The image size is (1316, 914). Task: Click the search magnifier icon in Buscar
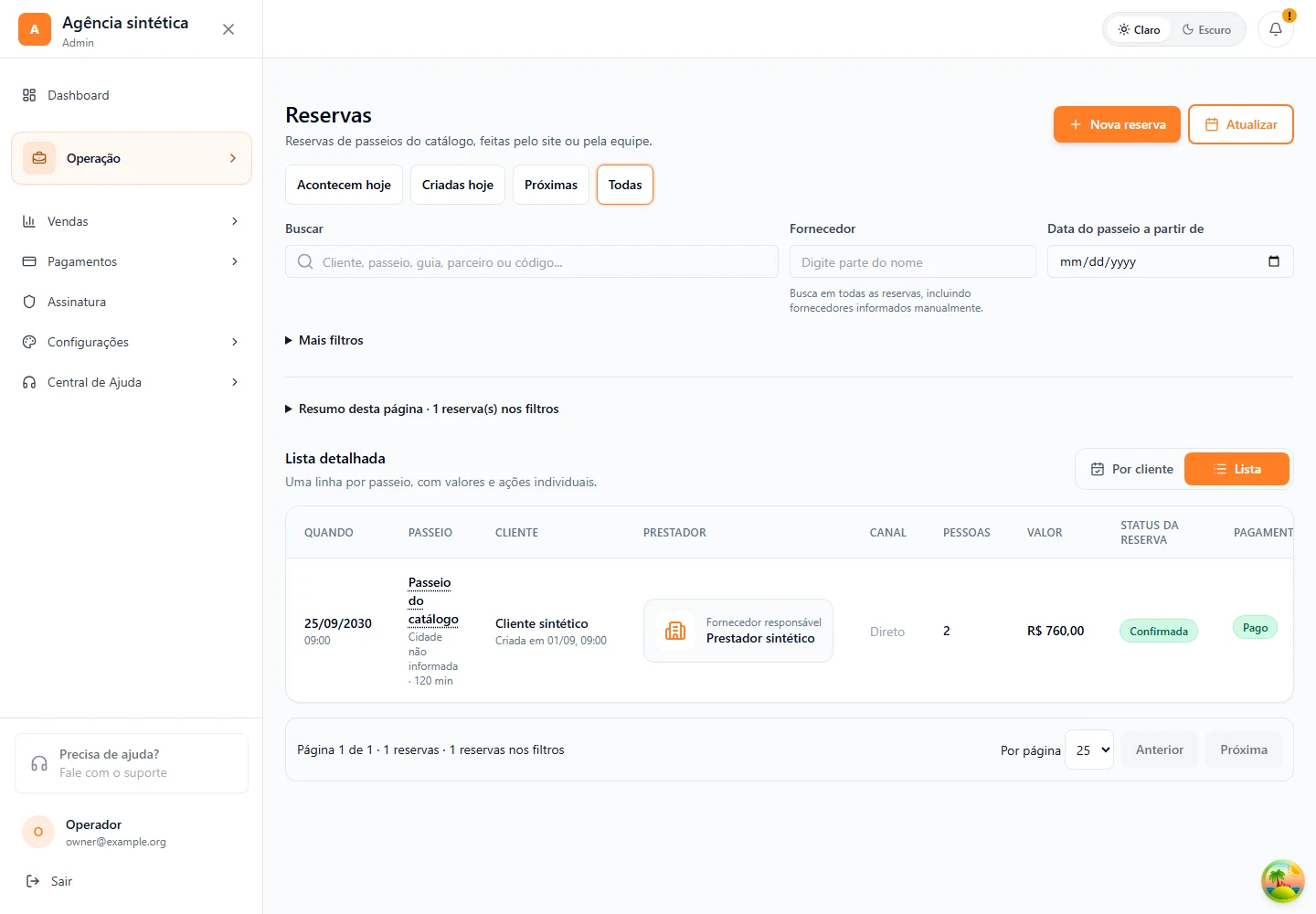[305, 262]
